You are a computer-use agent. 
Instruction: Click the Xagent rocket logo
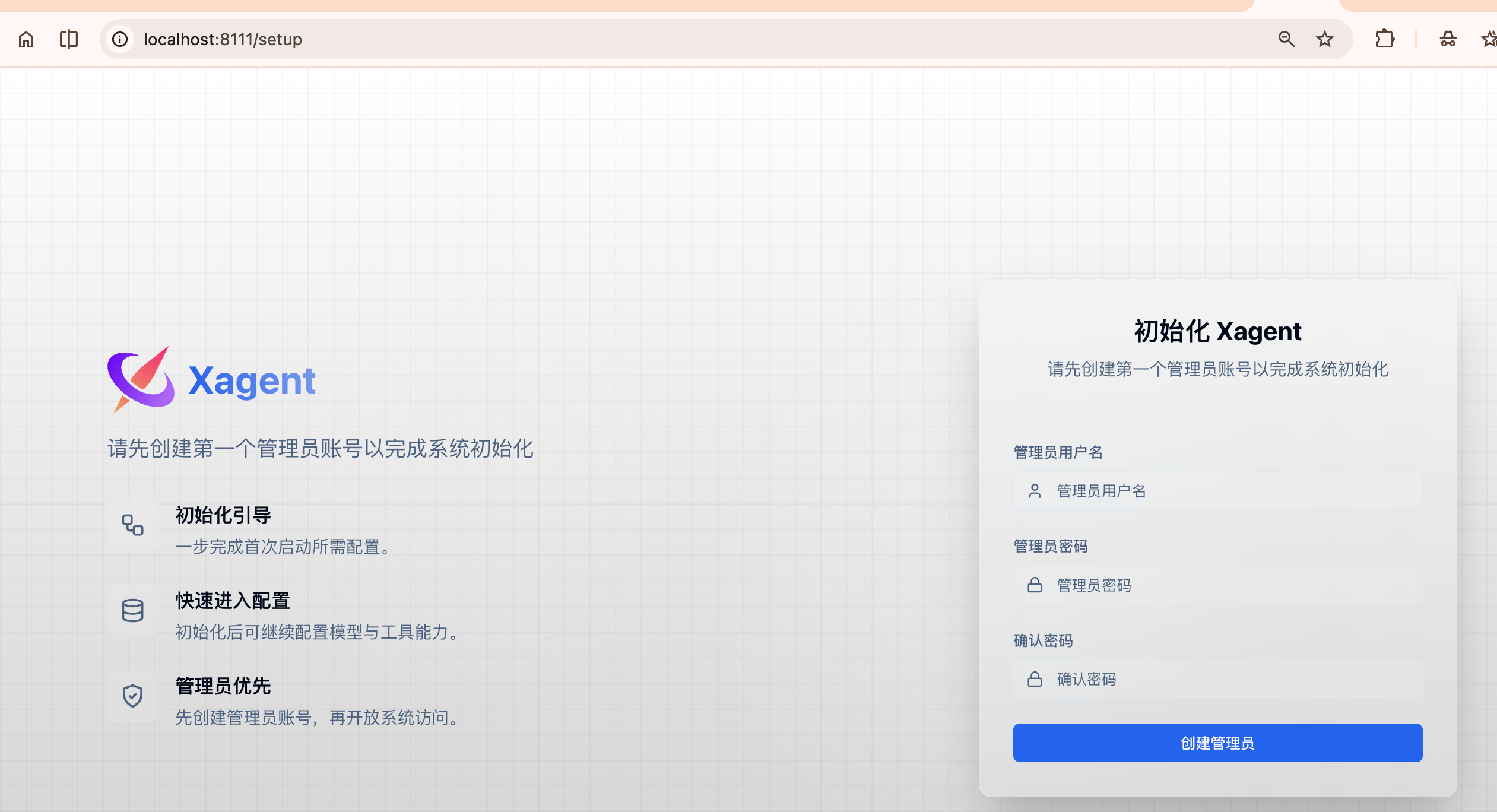click(x=141, y=379)
